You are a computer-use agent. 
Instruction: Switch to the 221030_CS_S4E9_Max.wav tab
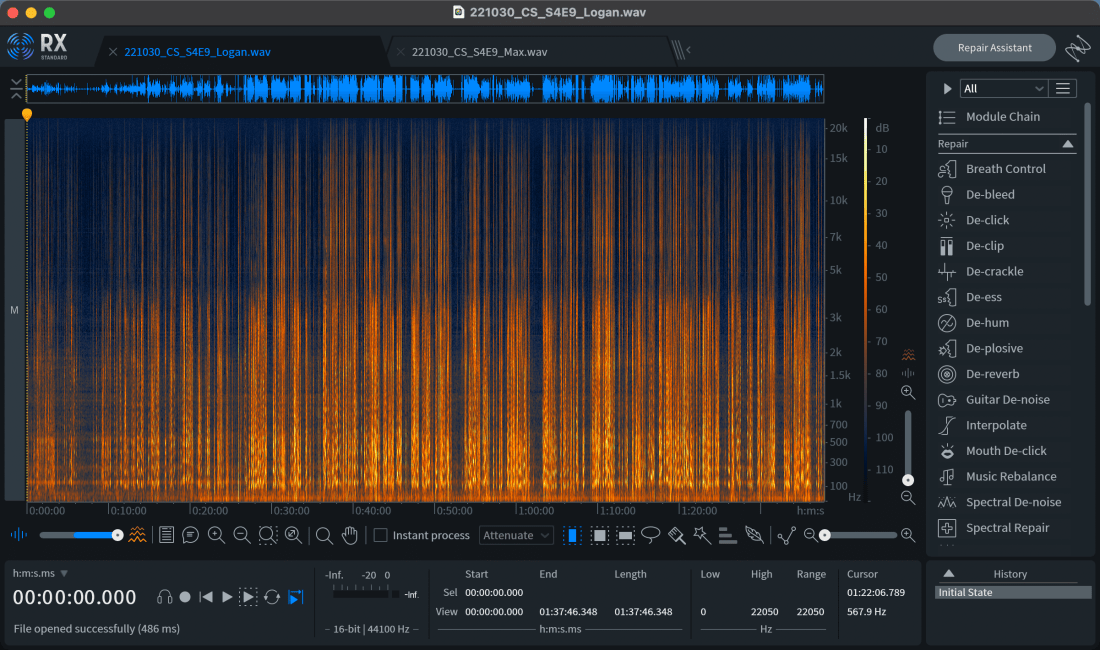[x=479, y=52]
